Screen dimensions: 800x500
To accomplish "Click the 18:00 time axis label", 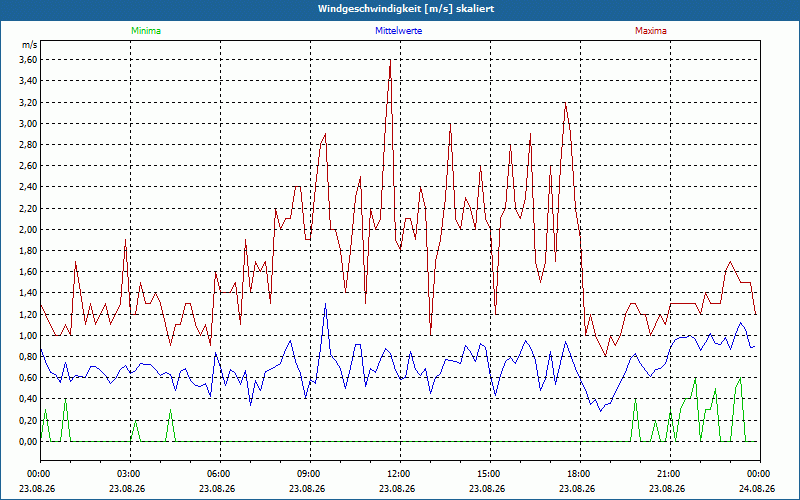I will coord(580,474).
